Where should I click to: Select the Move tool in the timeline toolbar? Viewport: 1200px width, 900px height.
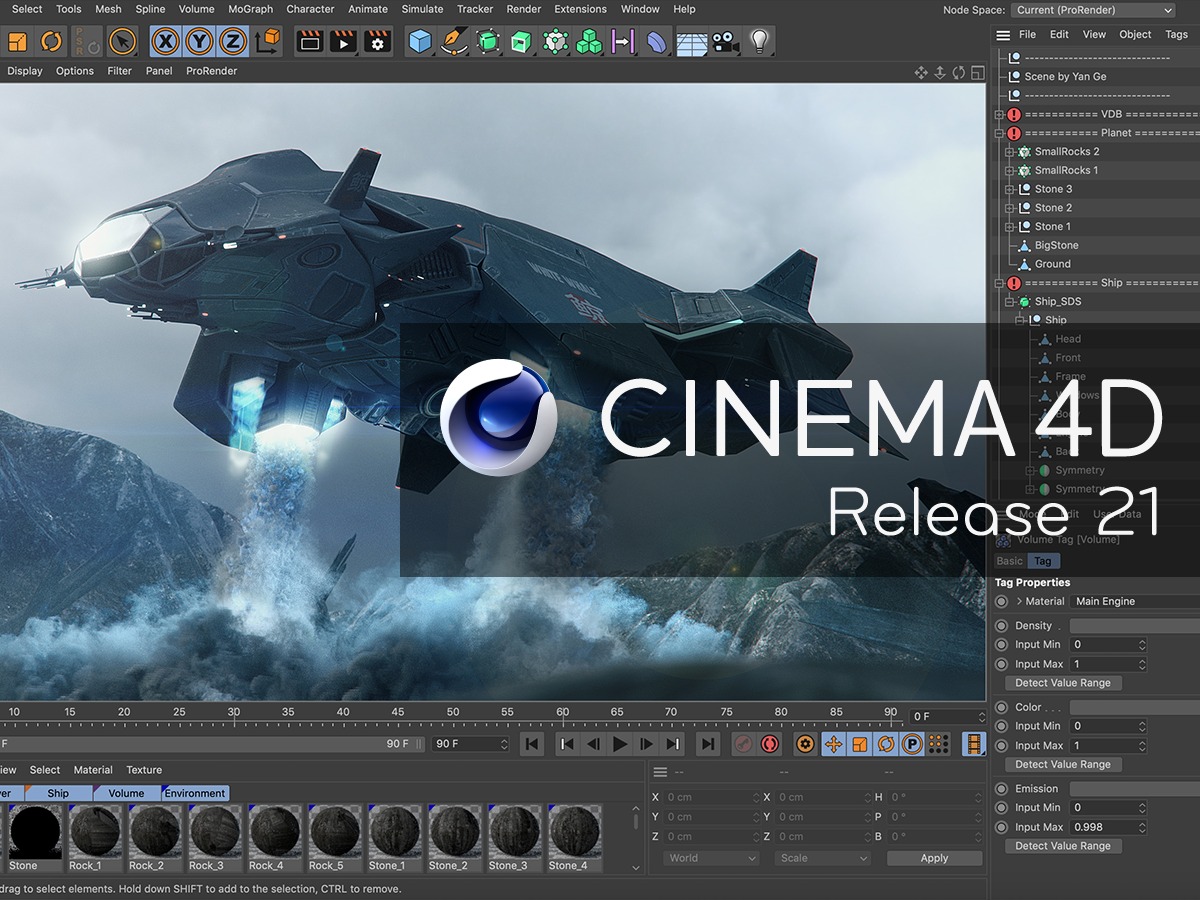pos(836,743)
